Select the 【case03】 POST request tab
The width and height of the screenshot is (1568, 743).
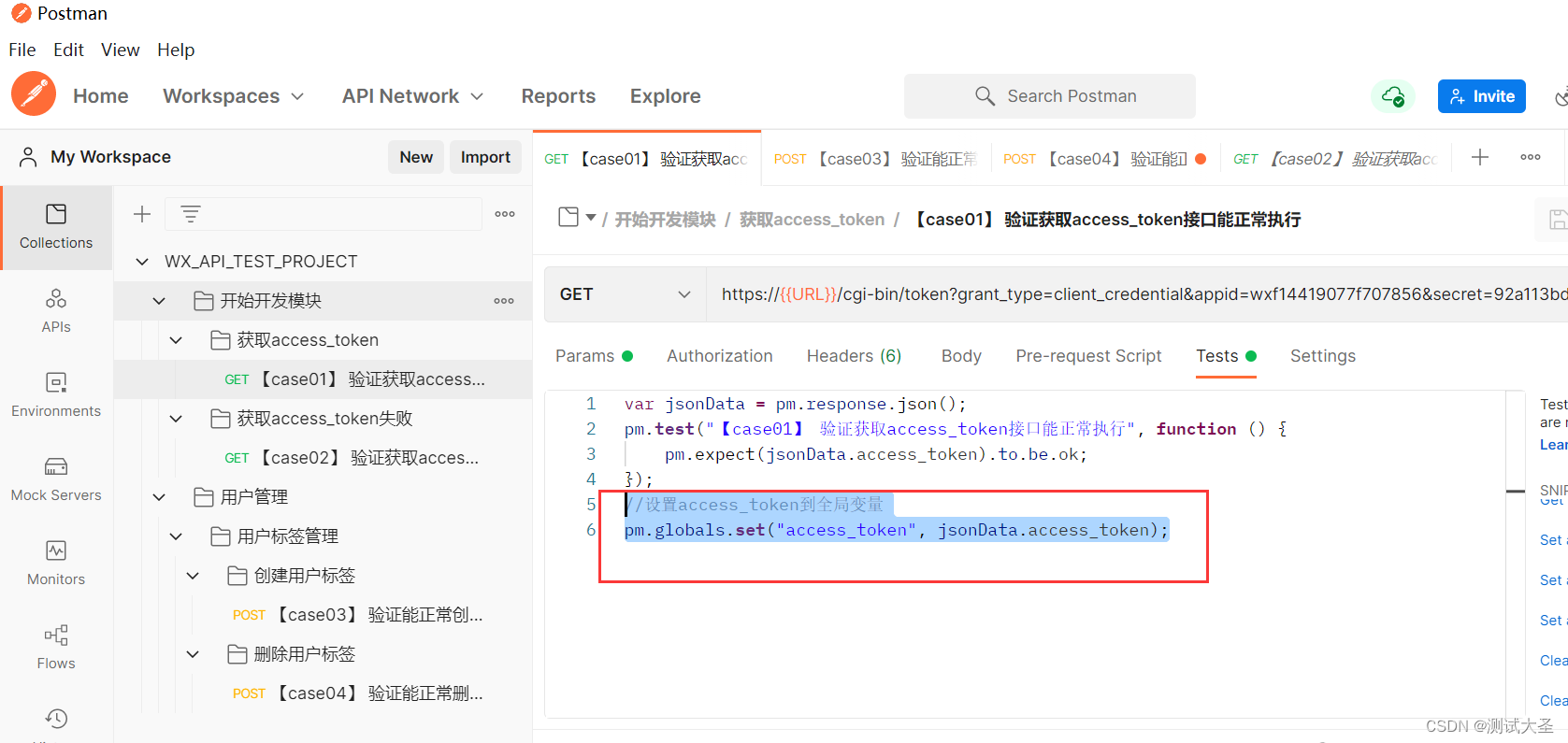(876, 159)
